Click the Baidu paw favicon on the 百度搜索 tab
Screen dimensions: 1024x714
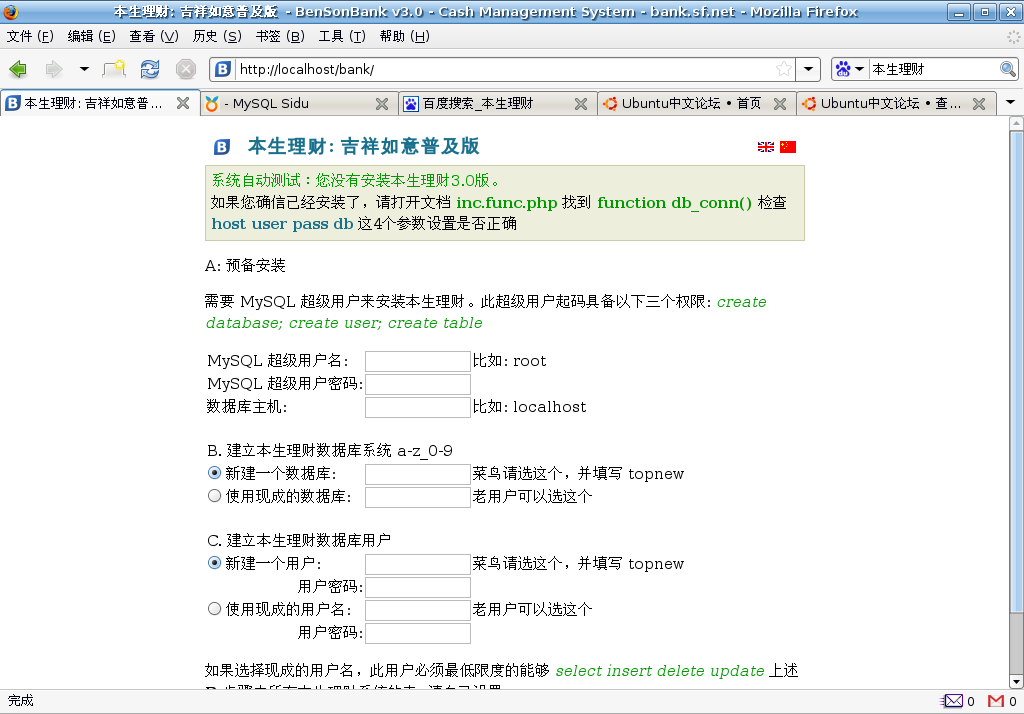point(411,103)
